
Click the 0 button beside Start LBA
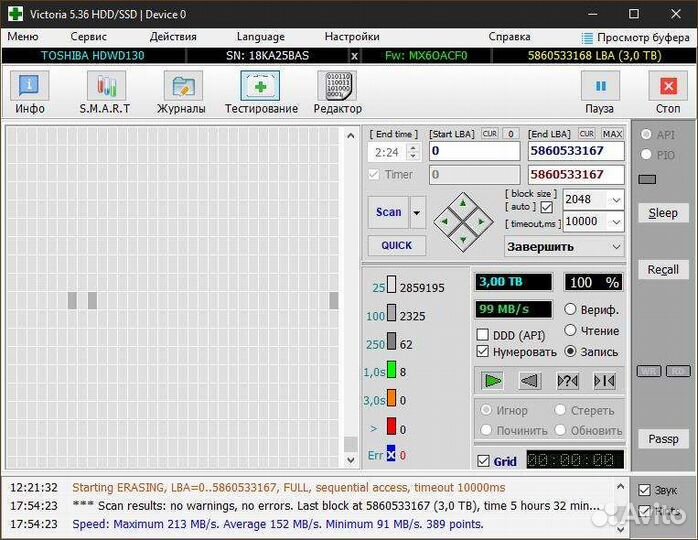click(x=511, y=134)
